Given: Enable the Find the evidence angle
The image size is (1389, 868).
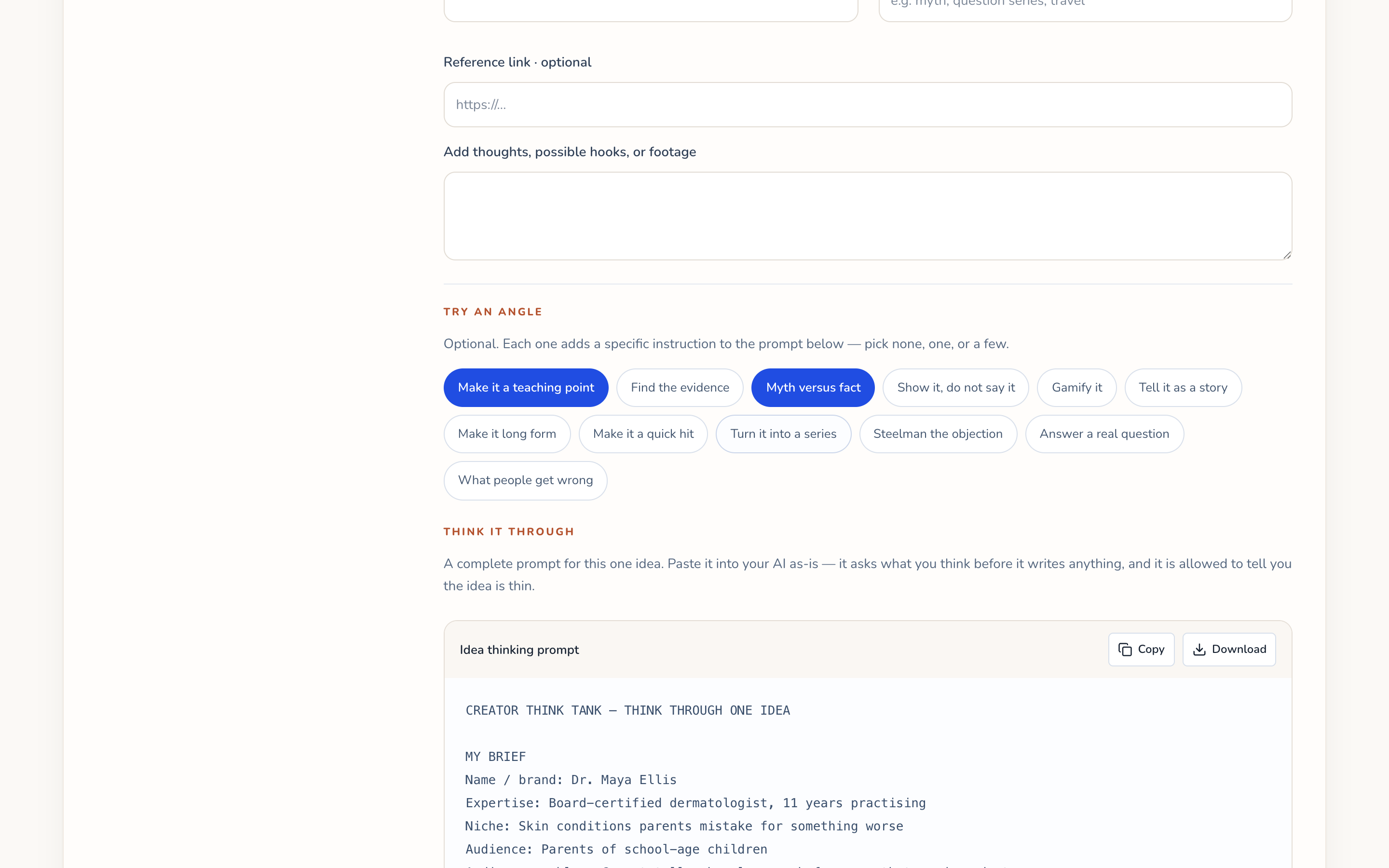Looking at the screenshot, I should tap(680, 388).
